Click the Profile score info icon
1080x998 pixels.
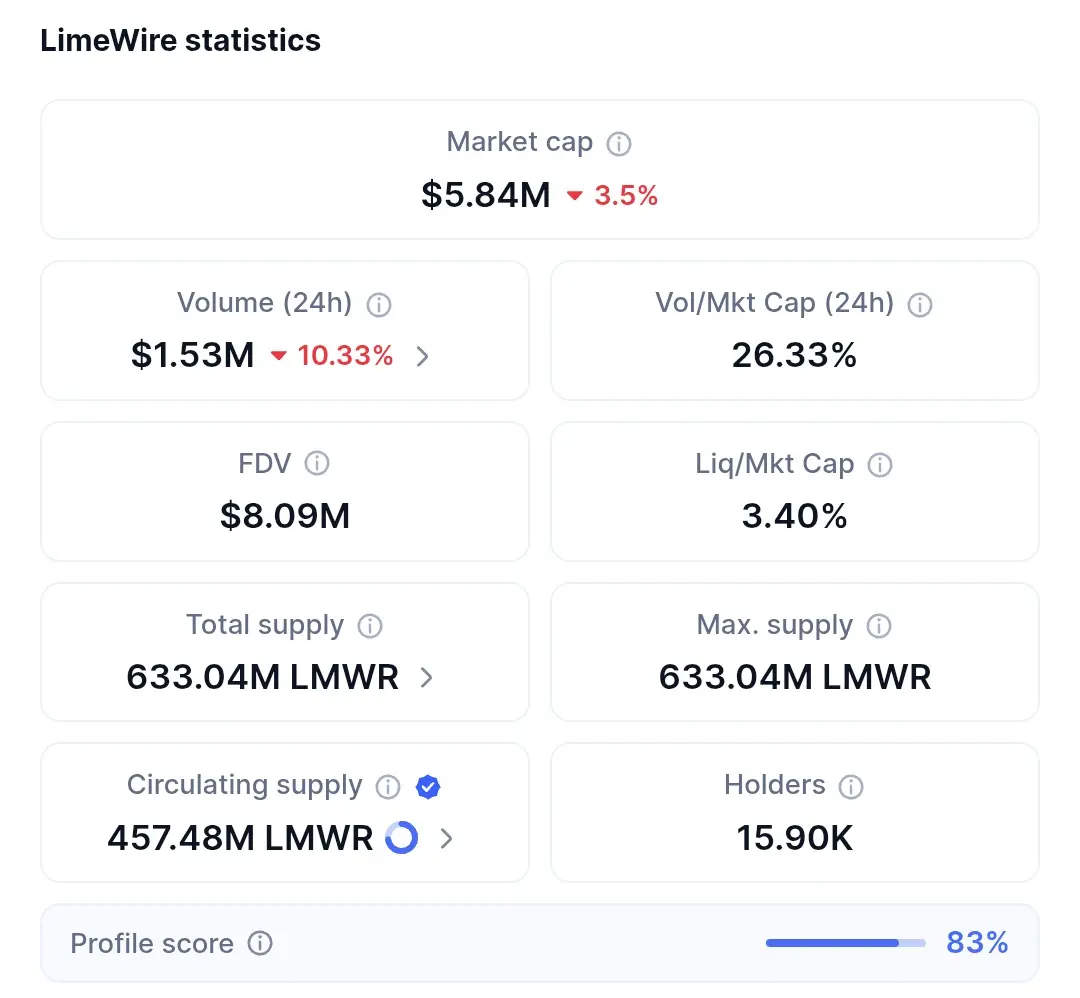pos(260,943)
